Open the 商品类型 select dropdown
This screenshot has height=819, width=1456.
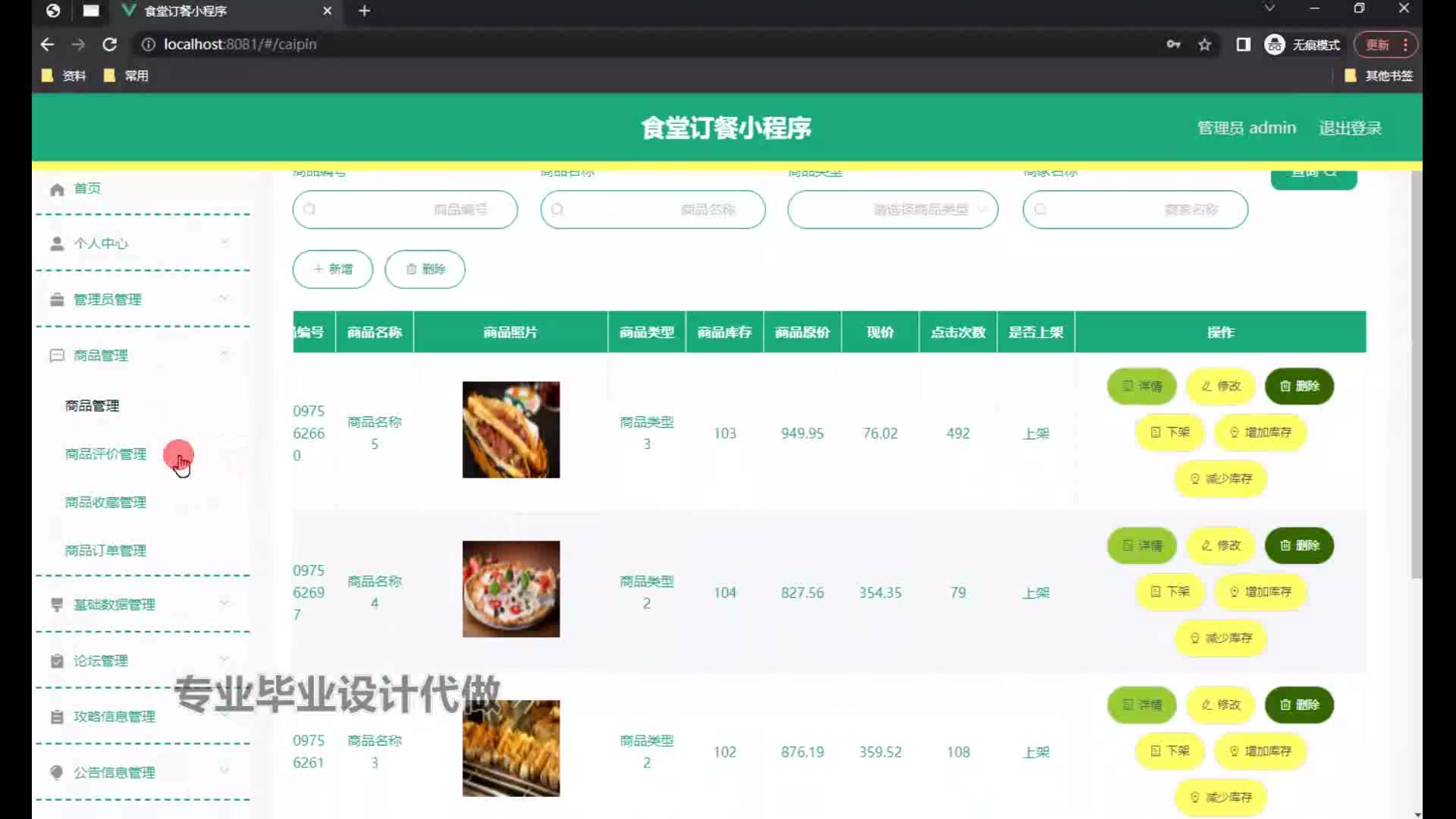[x=893, y=209]
